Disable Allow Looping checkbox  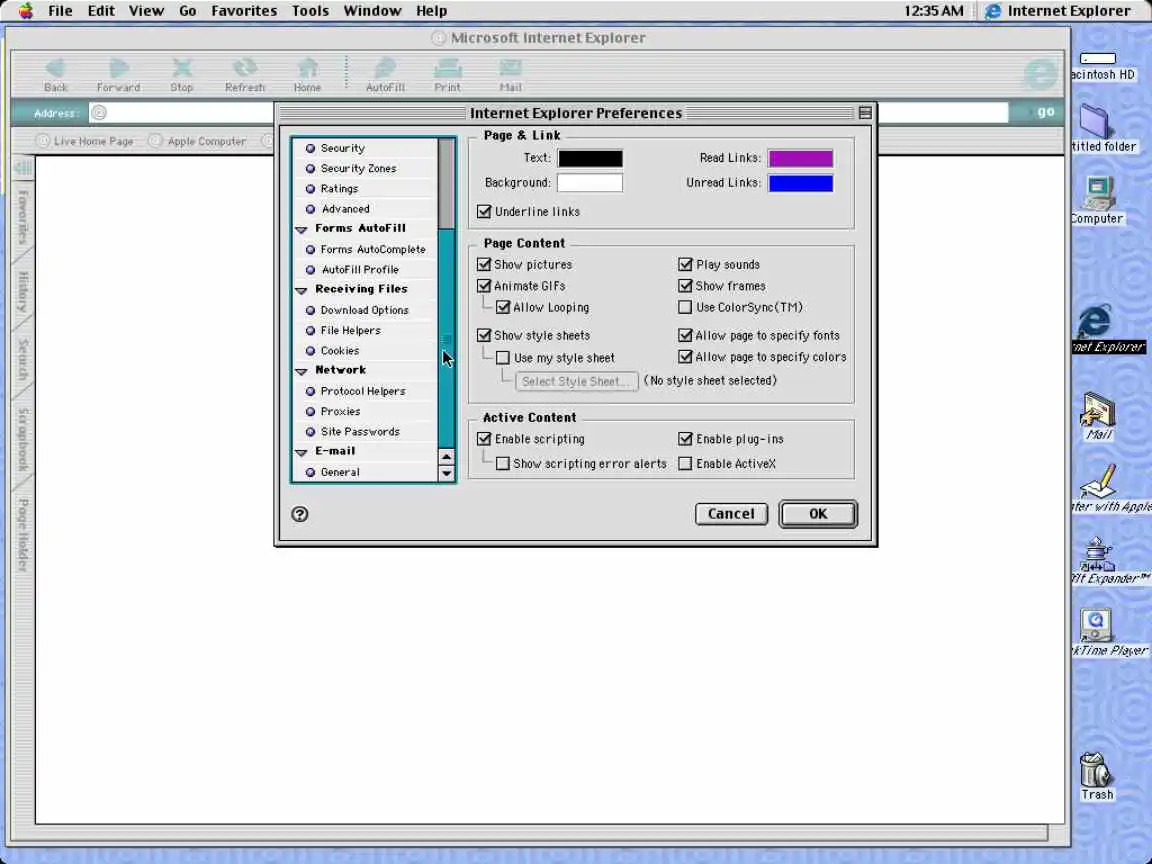(503, 307)
